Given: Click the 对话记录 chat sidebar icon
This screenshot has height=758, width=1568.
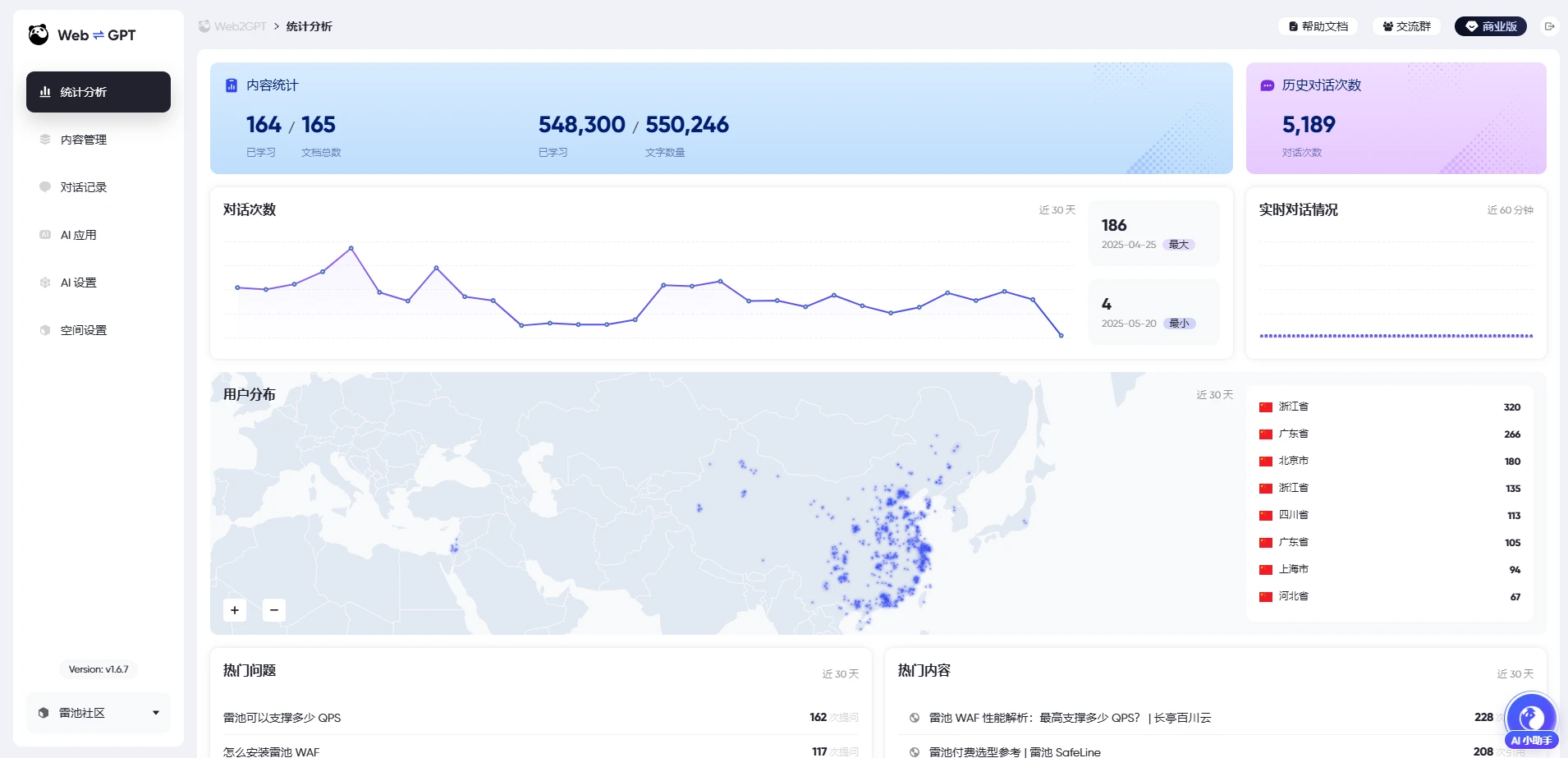Looking at the screenshot, I should click(x=45, y=187).
